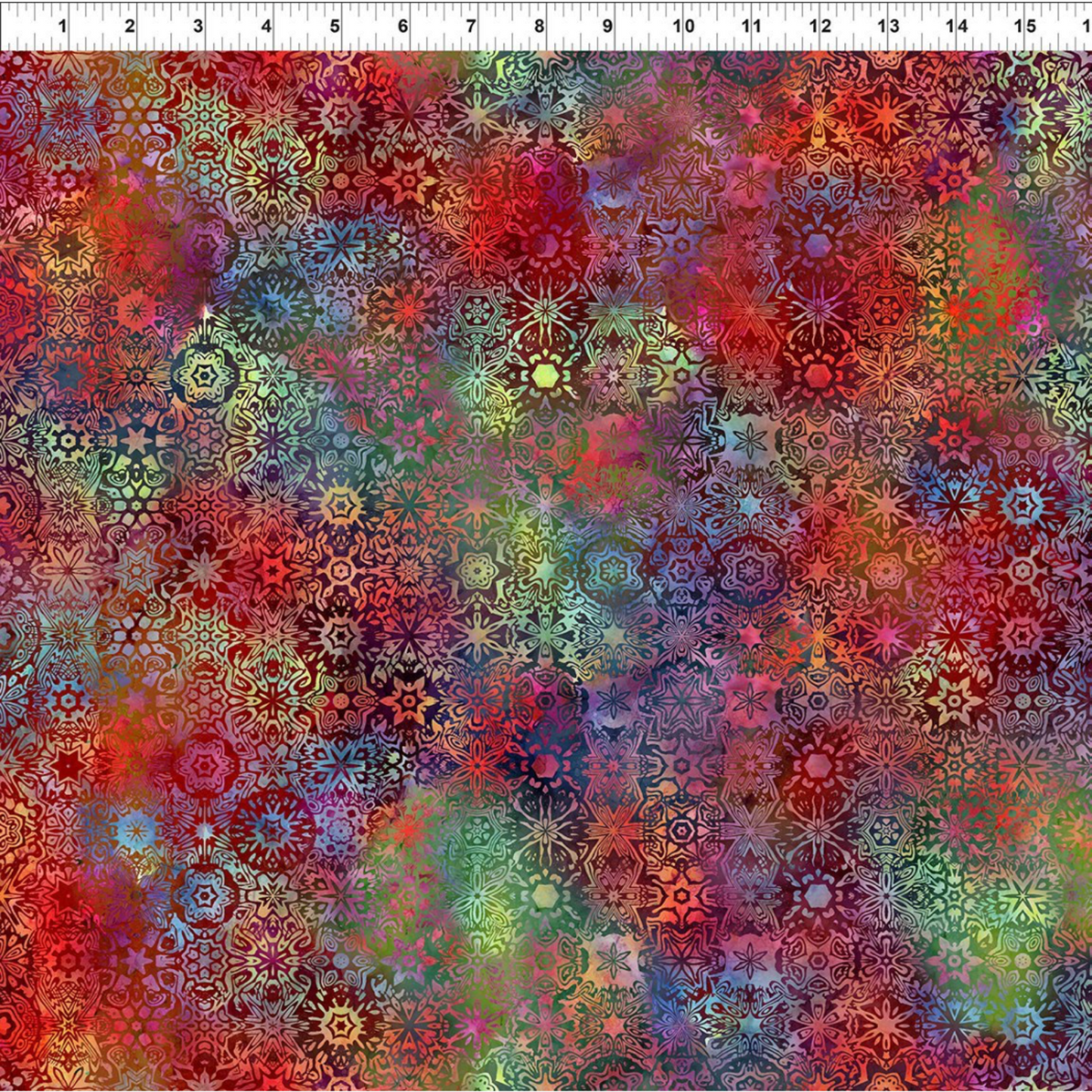This screenshot has width=1092, height=1092.
Task: Click the ruler label 1
Action: (x=63, y=26)
